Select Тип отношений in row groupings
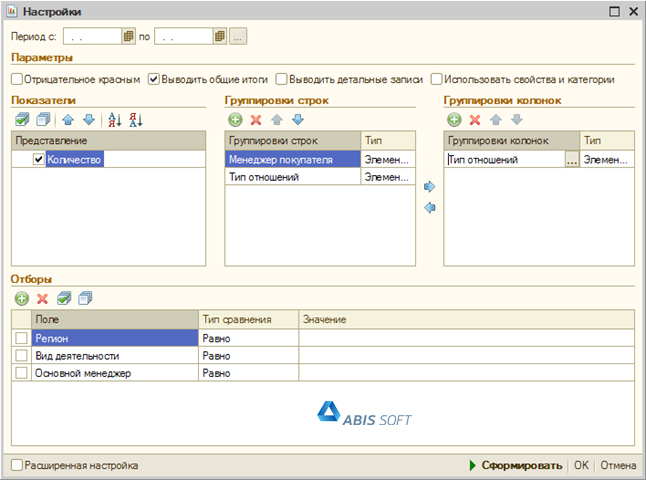646x480 pixels. [x=293, y=177]
